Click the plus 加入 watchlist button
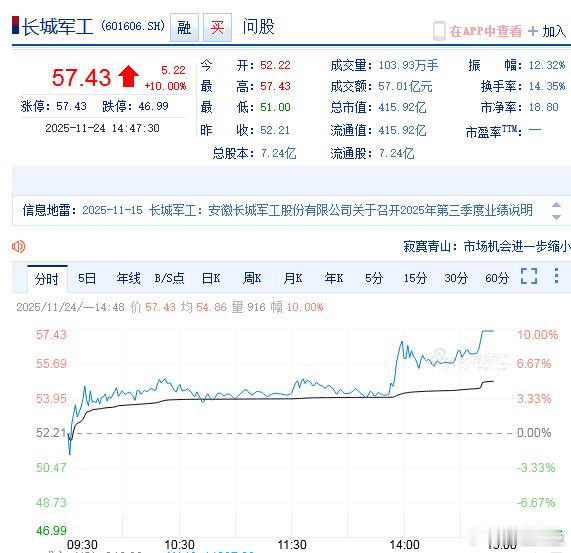Viewport: 571px width, 553px height. coord(547,31)
